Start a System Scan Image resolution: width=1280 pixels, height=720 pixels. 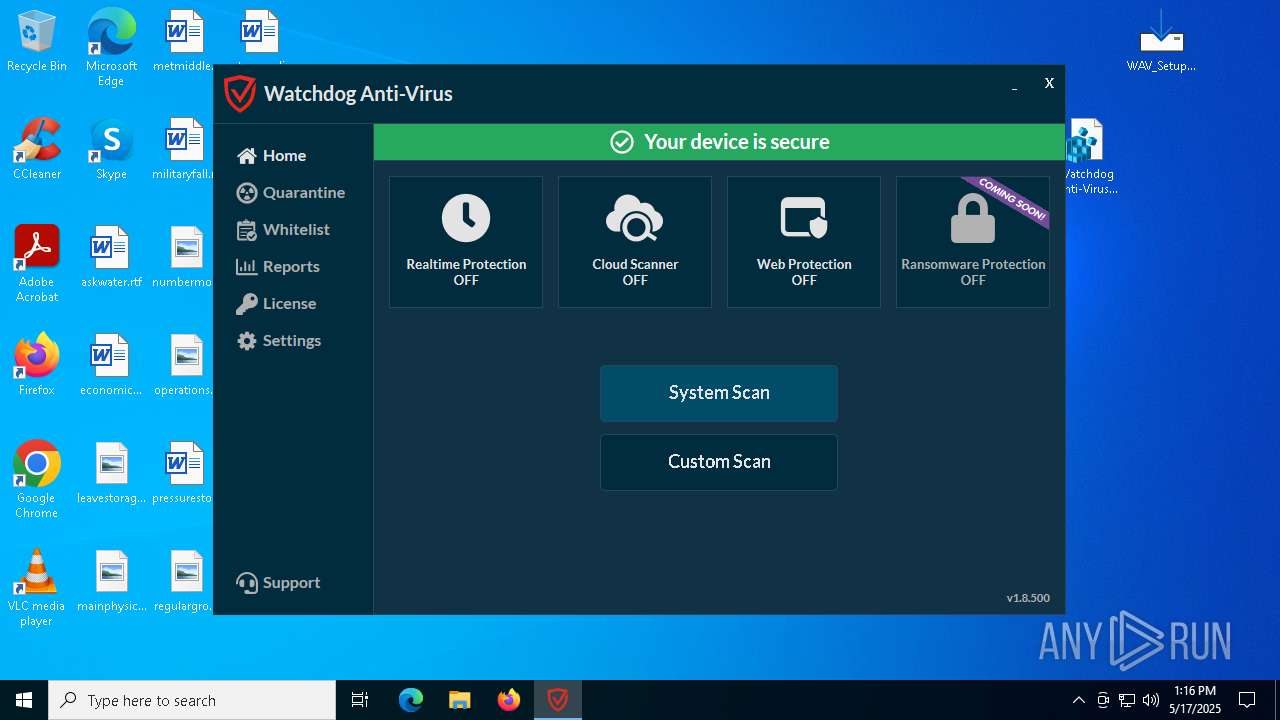click(719, 393)
